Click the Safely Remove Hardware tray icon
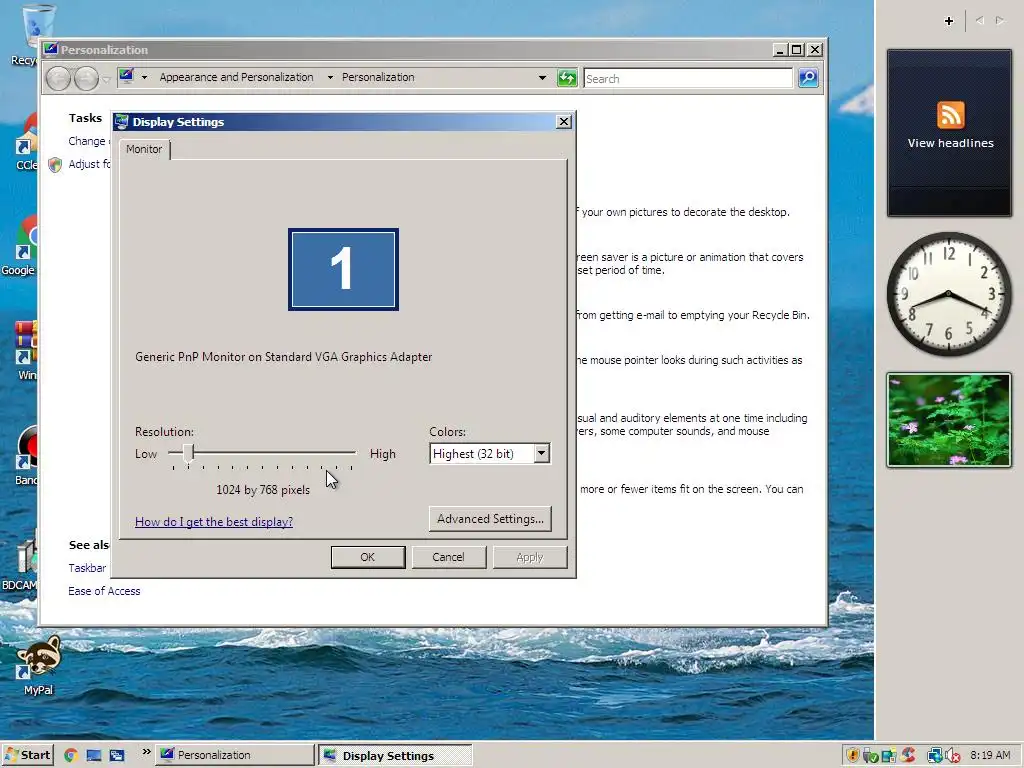The image size is (1024, 768). tap(871, 756)
